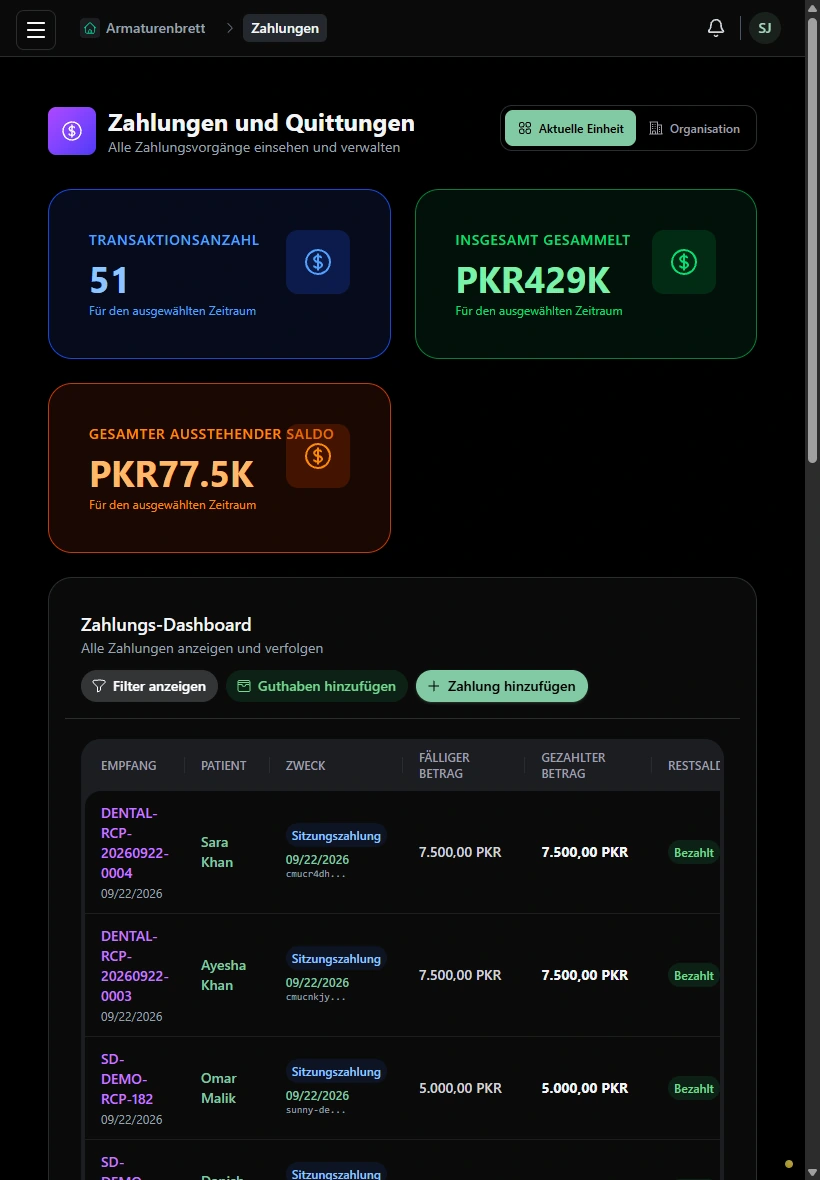Click the notification bell icon
Image resolution: width=820 pixels, height=1180 pixels.
coord(715,28)
